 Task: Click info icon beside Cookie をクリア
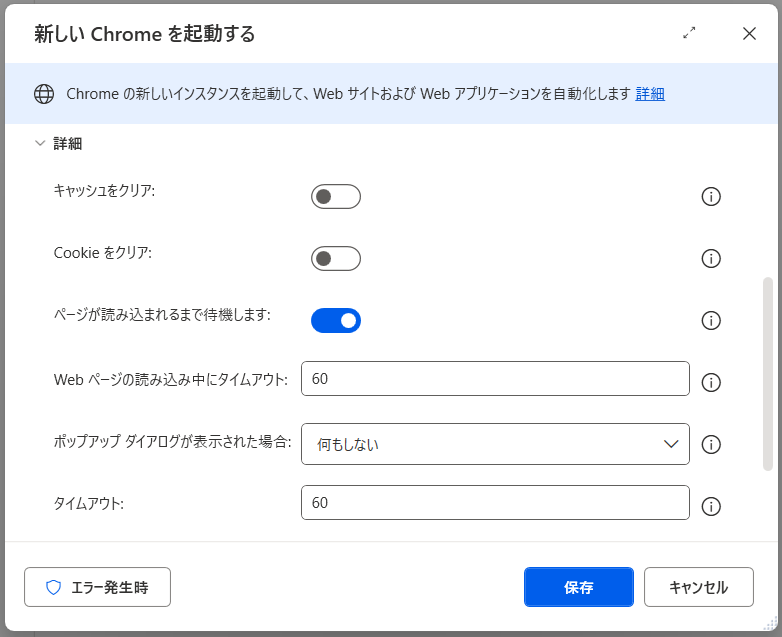(711, 259)
